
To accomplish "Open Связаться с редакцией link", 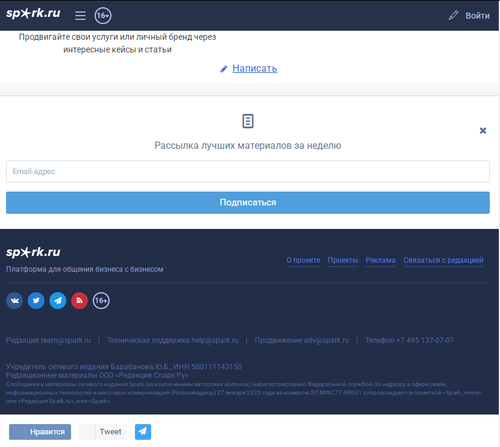I will pyautogui.click(x=443, y=260).
